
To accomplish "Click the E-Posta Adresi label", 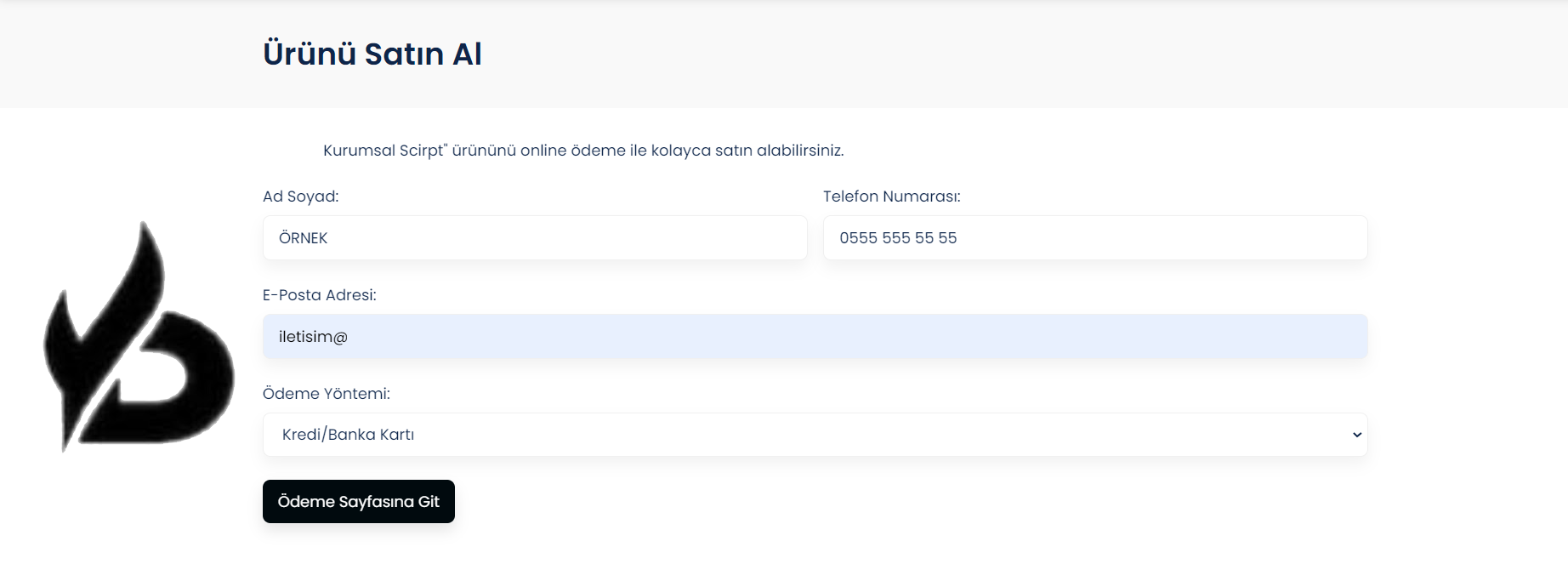I will click(319, 295).
